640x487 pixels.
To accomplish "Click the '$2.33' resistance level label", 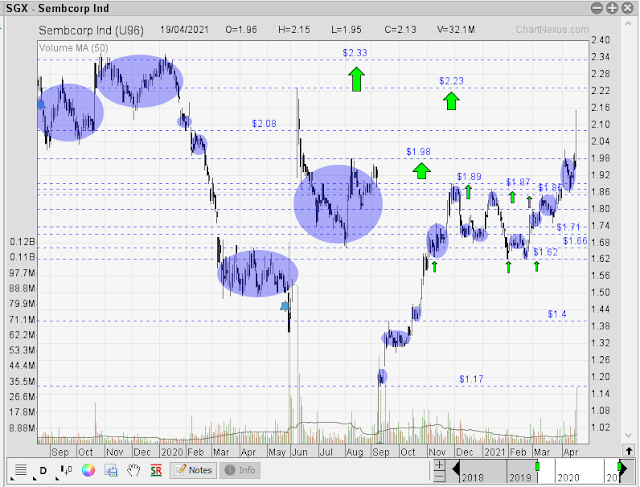I will (355, 53).
